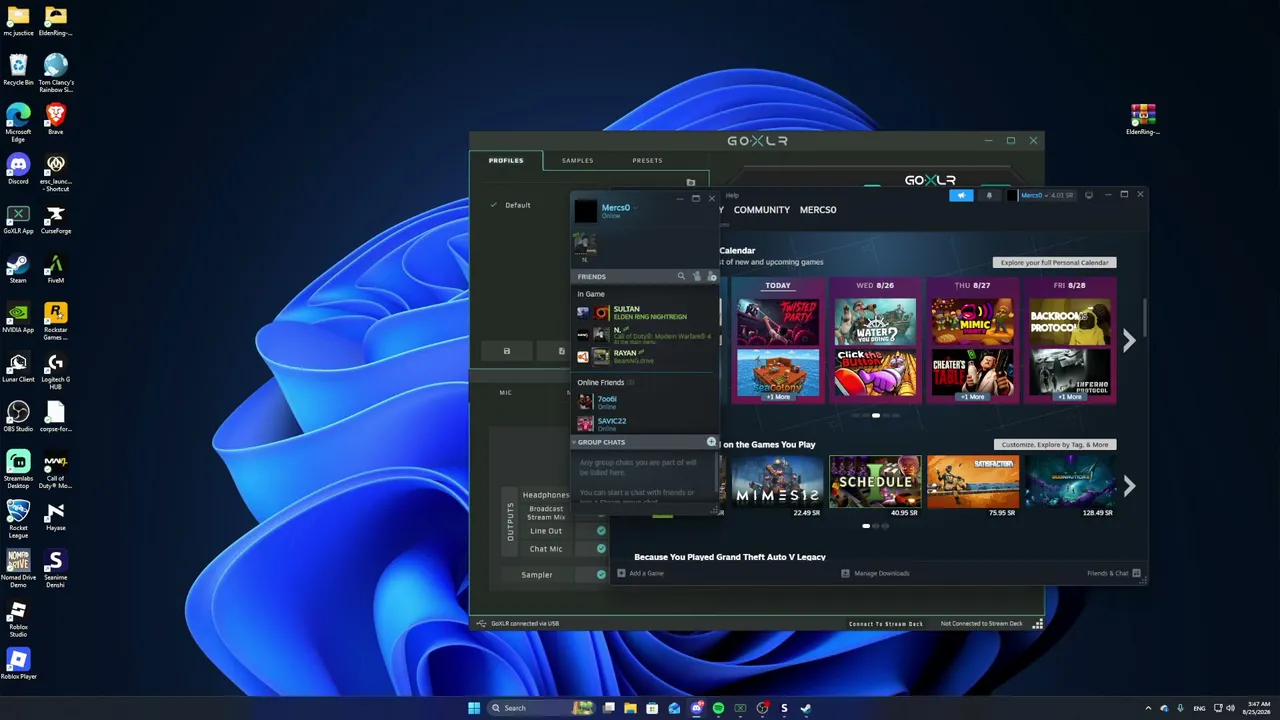
Task: Select Lunar Client desktop icon
Action: pyautogui.click(x=18, y=367)
